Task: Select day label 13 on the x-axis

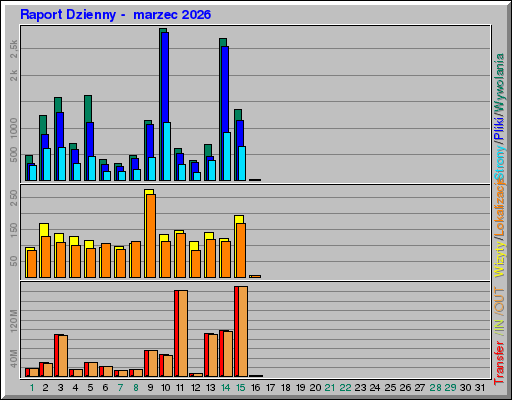Action: pyautogui.click(x=210, y=388)
